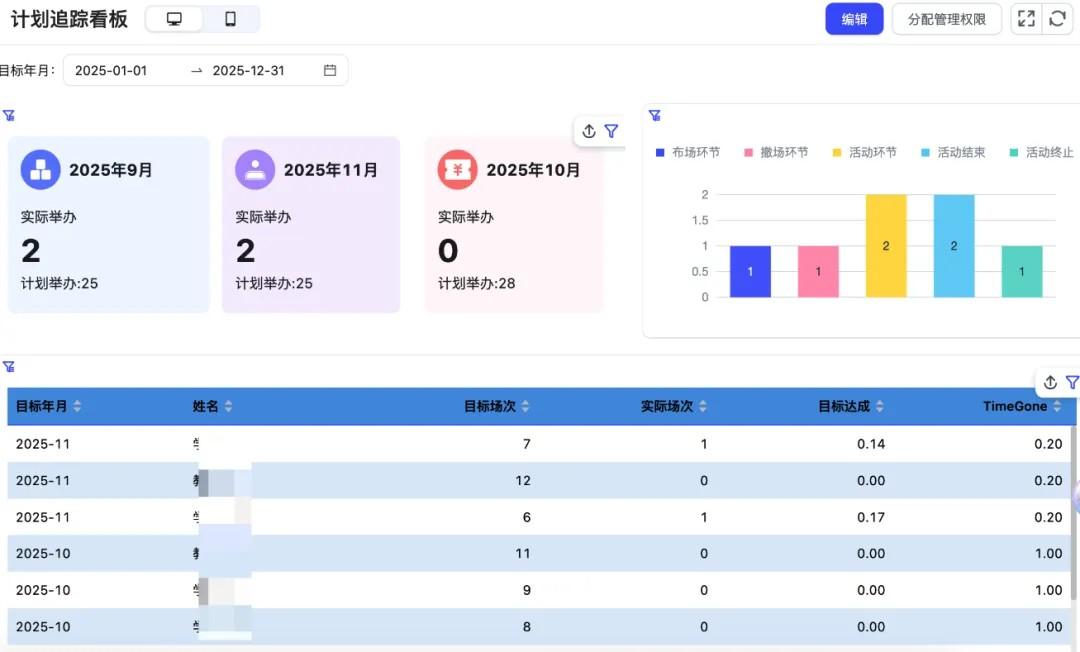The width and height of the screenshot is (1080, 652).
Task: Switch to desktop view toggle
Action: pos(174,18)
